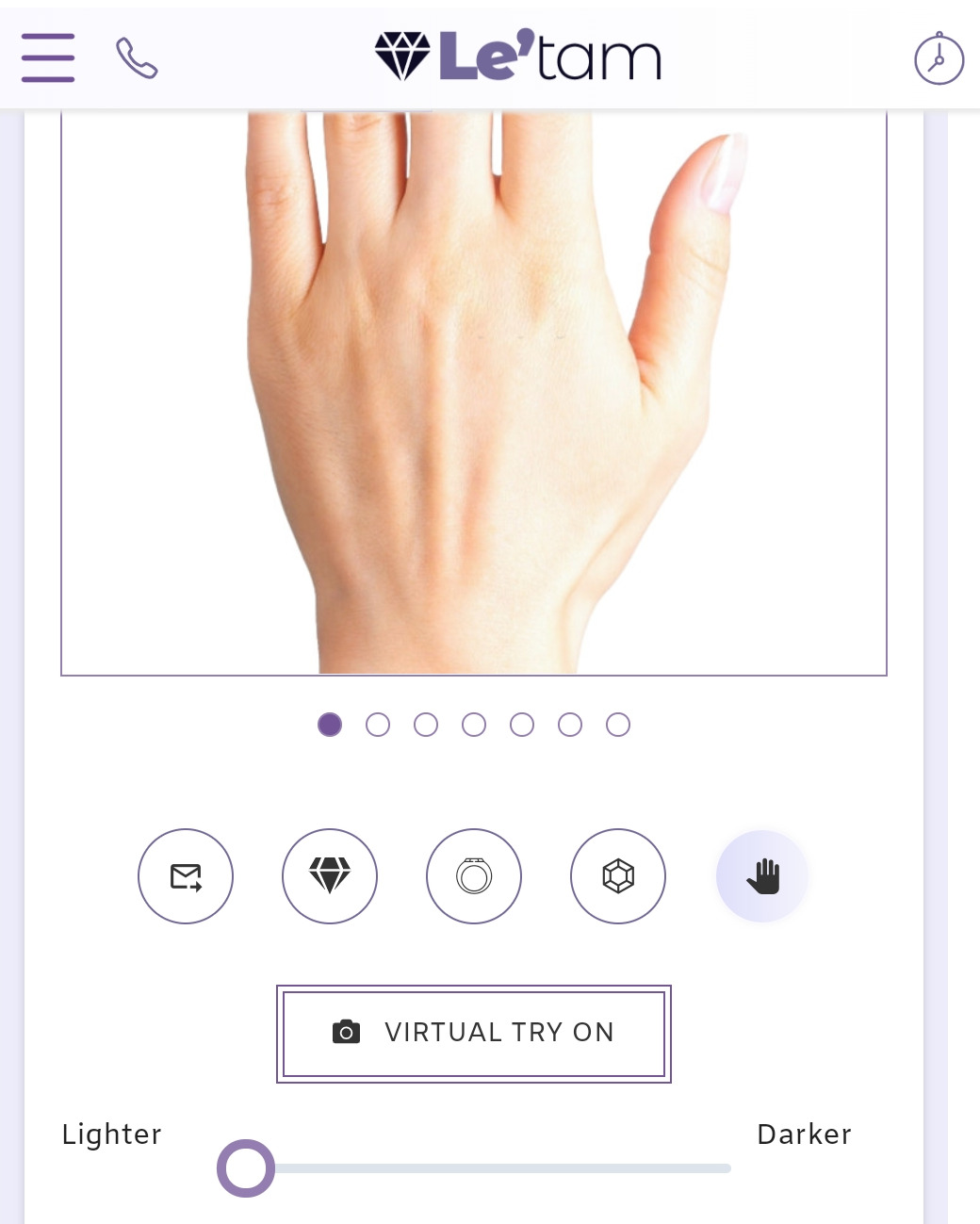980x1224 pixels.
Task: Select the fifth carousel dot
Action: pyautogui.click(x=522, y=725)
